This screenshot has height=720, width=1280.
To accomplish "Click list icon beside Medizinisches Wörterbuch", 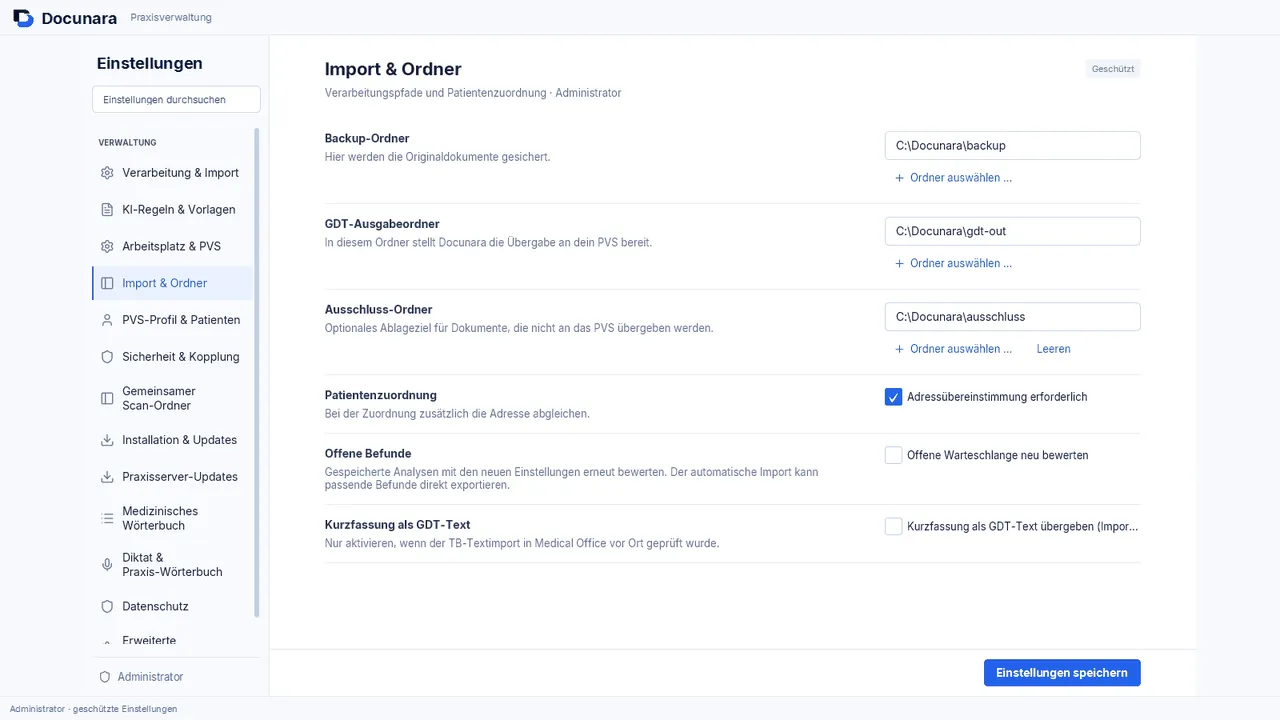I will tap(107, 518).
